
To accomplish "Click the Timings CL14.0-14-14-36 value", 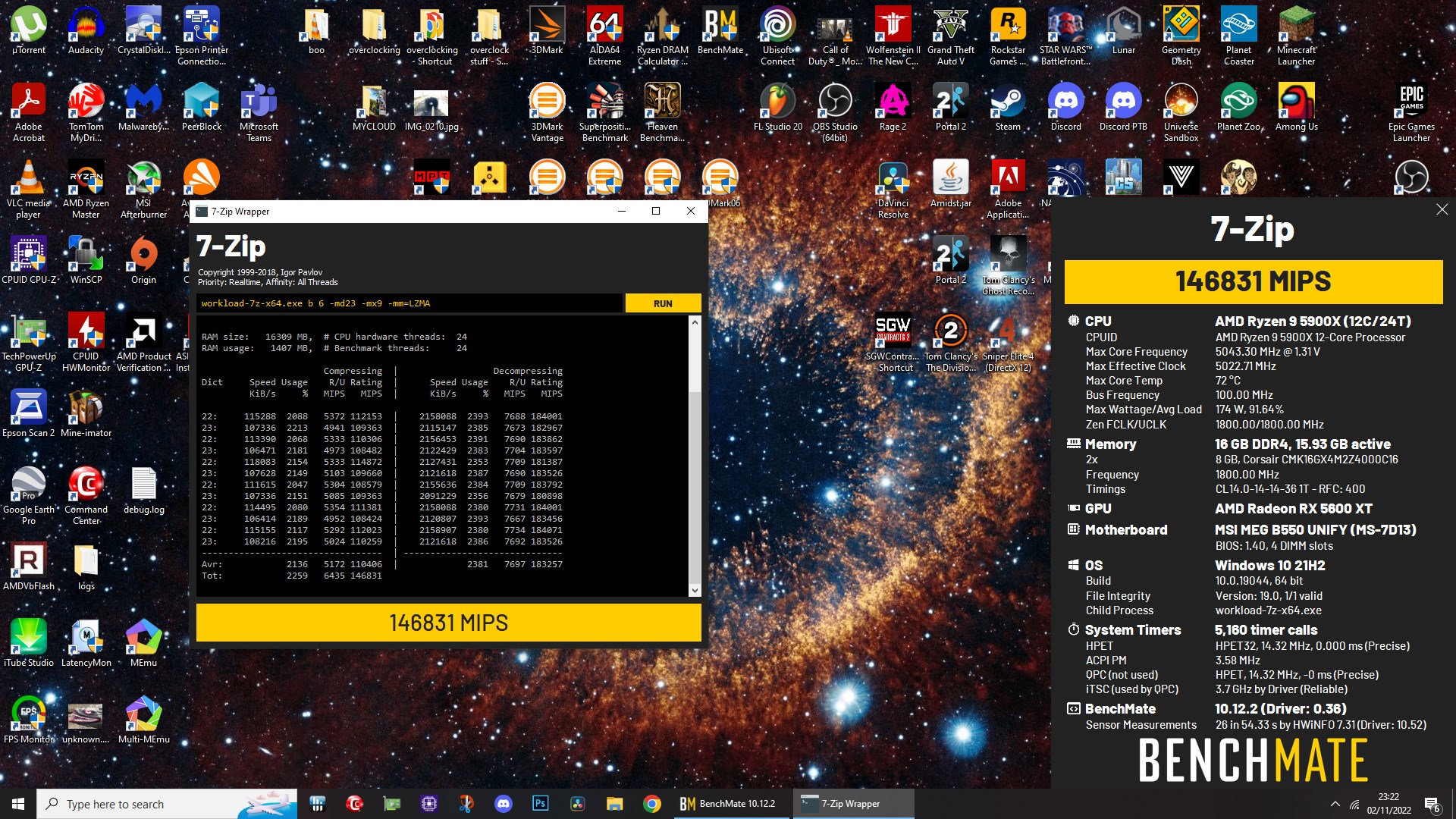I will coord(1290,489).
